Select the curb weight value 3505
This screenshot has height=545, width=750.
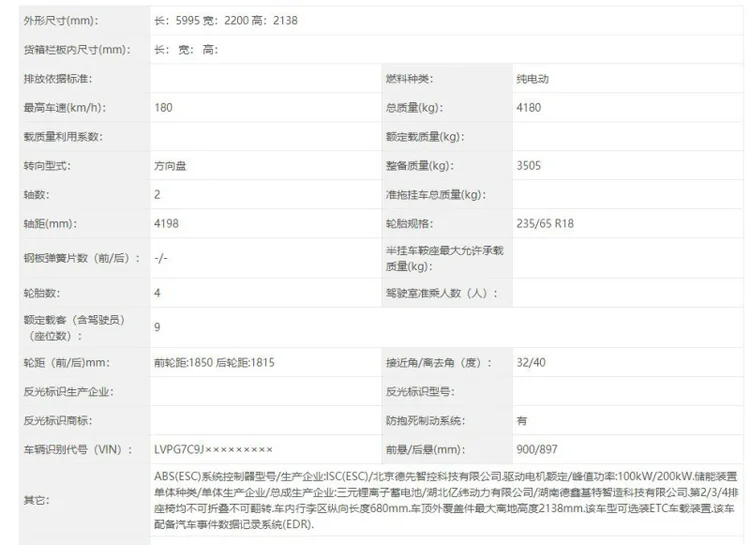coord(529,166)
